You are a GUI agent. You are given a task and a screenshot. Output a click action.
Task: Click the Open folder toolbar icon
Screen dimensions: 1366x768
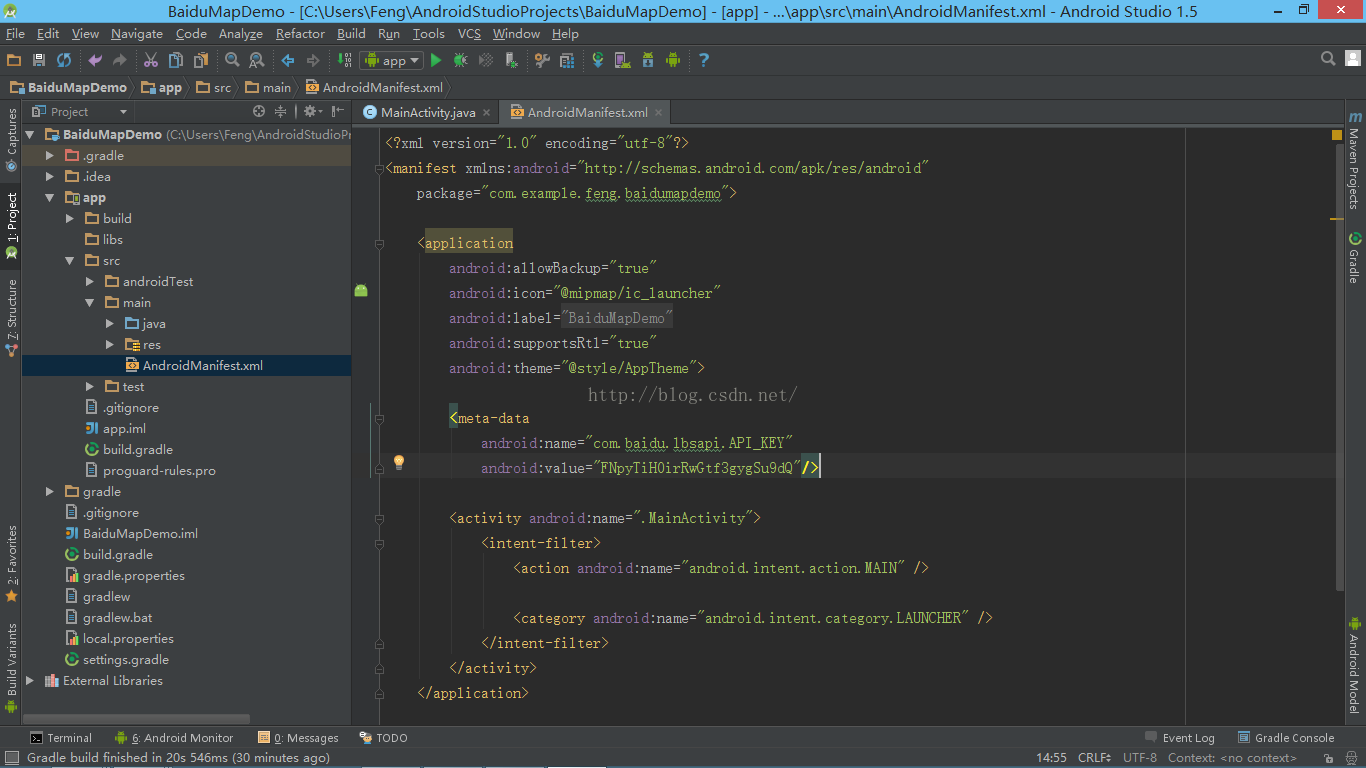(14, 60)
